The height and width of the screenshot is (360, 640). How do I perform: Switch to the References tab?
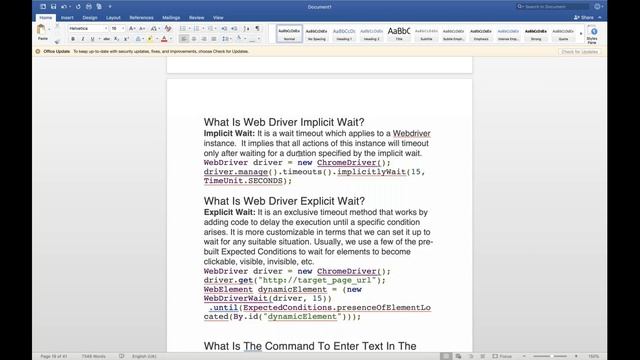click(x=141, y=18)
